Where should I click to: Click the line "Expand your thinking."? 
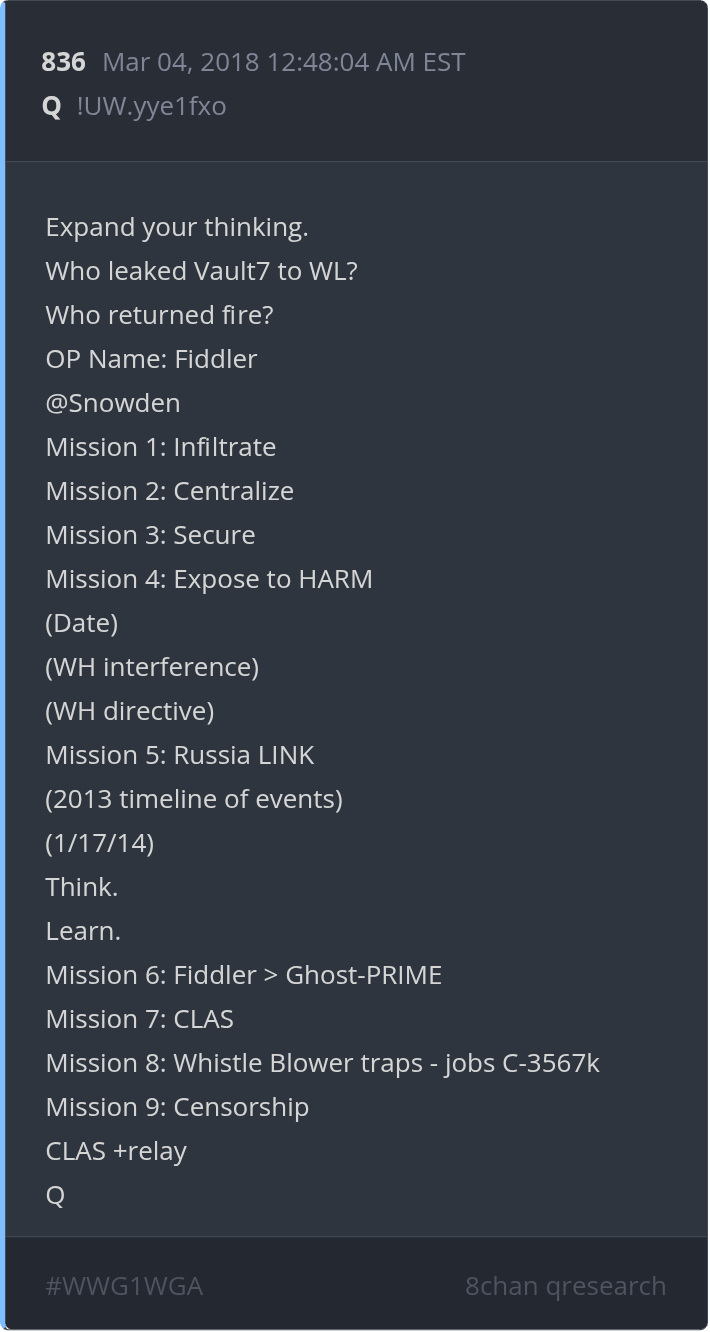click(x=177, y=227)
